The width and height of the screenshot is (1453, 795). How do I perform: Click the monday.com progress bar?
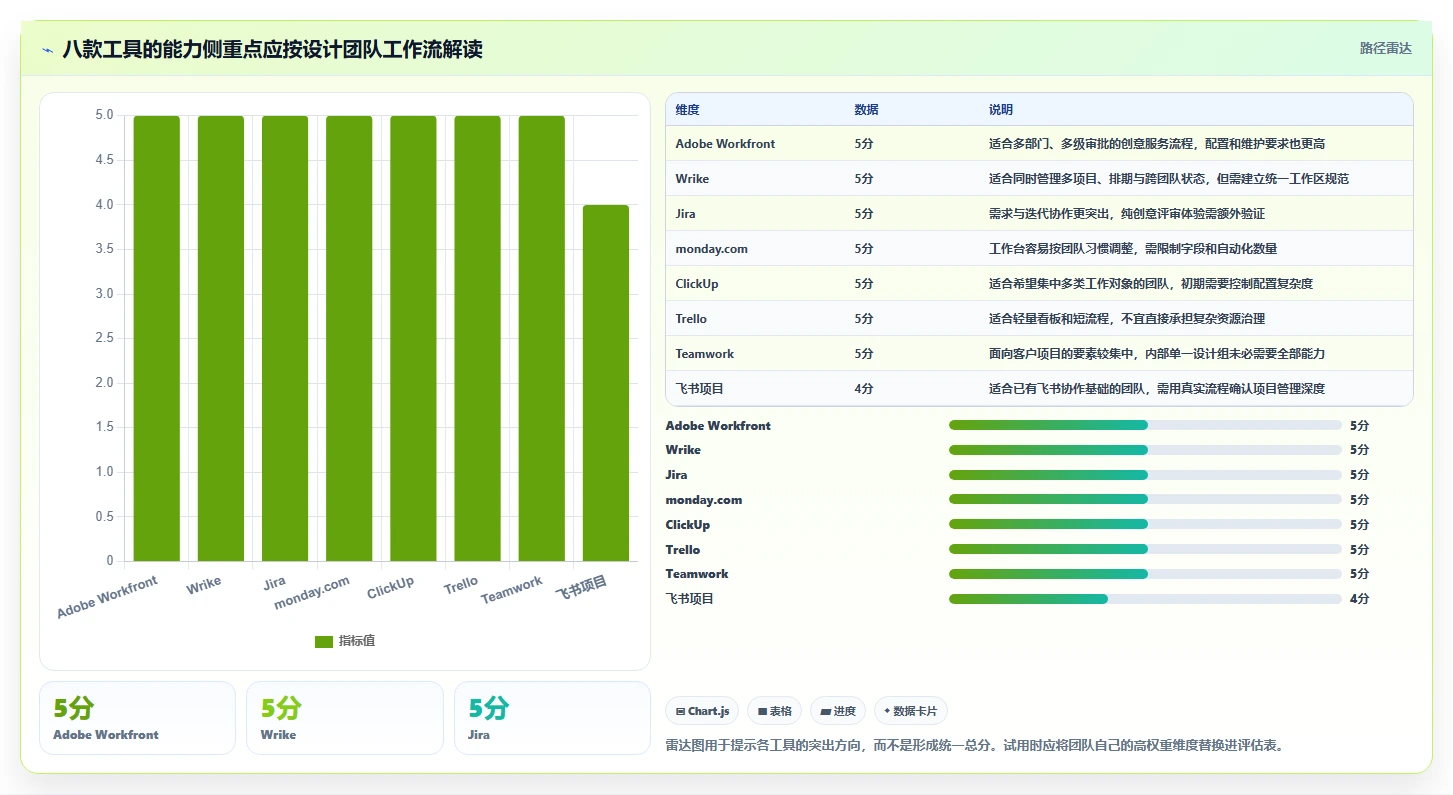click(x=1145, y=499)
